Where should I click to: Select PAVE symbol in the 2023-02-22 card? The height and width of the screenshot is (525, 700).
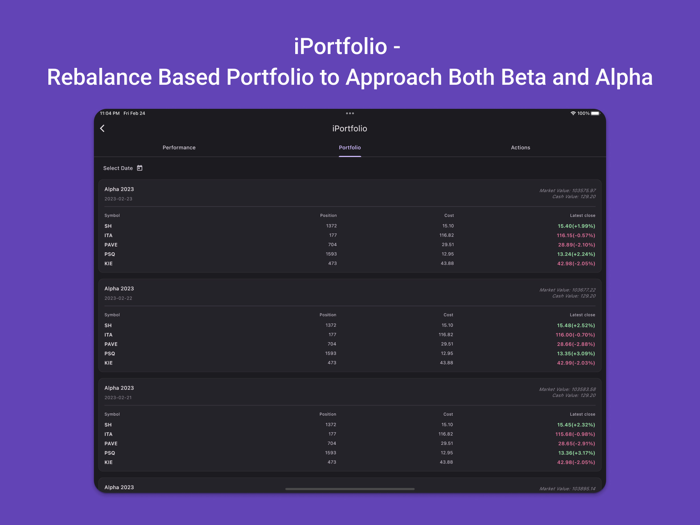111,344
